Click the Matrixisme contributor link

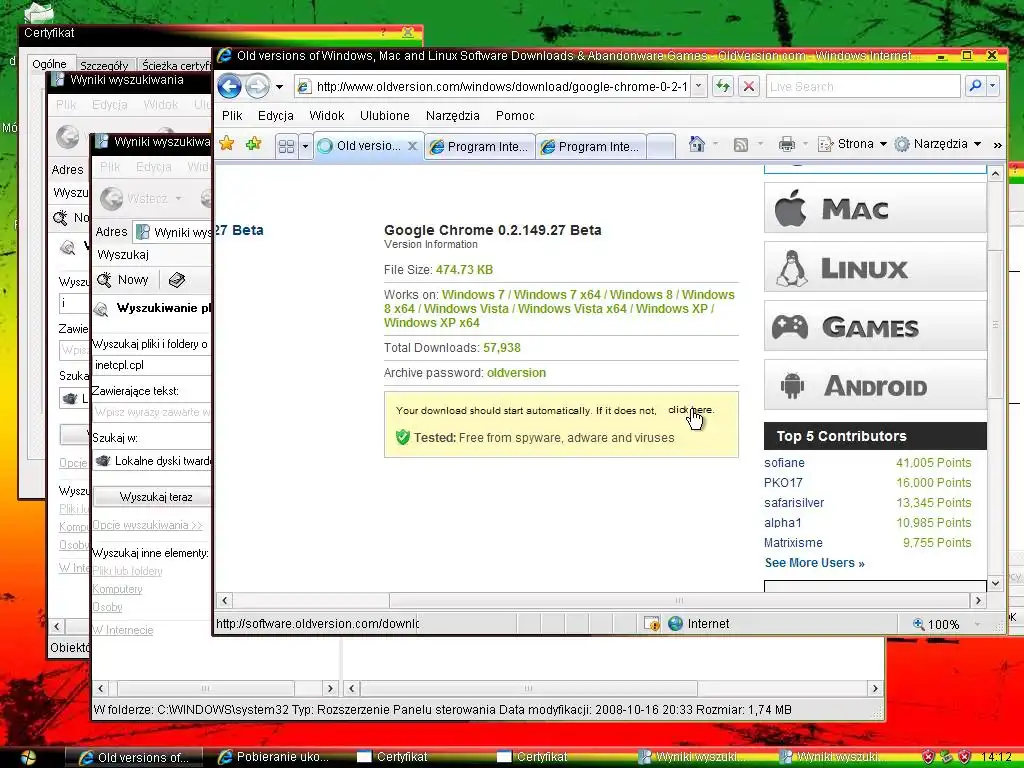click(793, 543)
